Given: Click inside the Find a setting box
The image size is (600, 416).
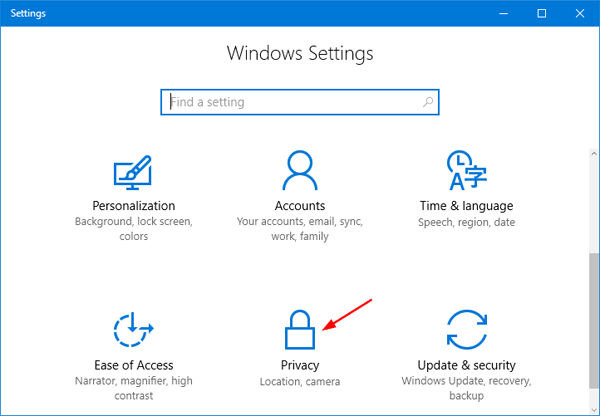Looking at the screenshot, I should (x=290, y=102).
